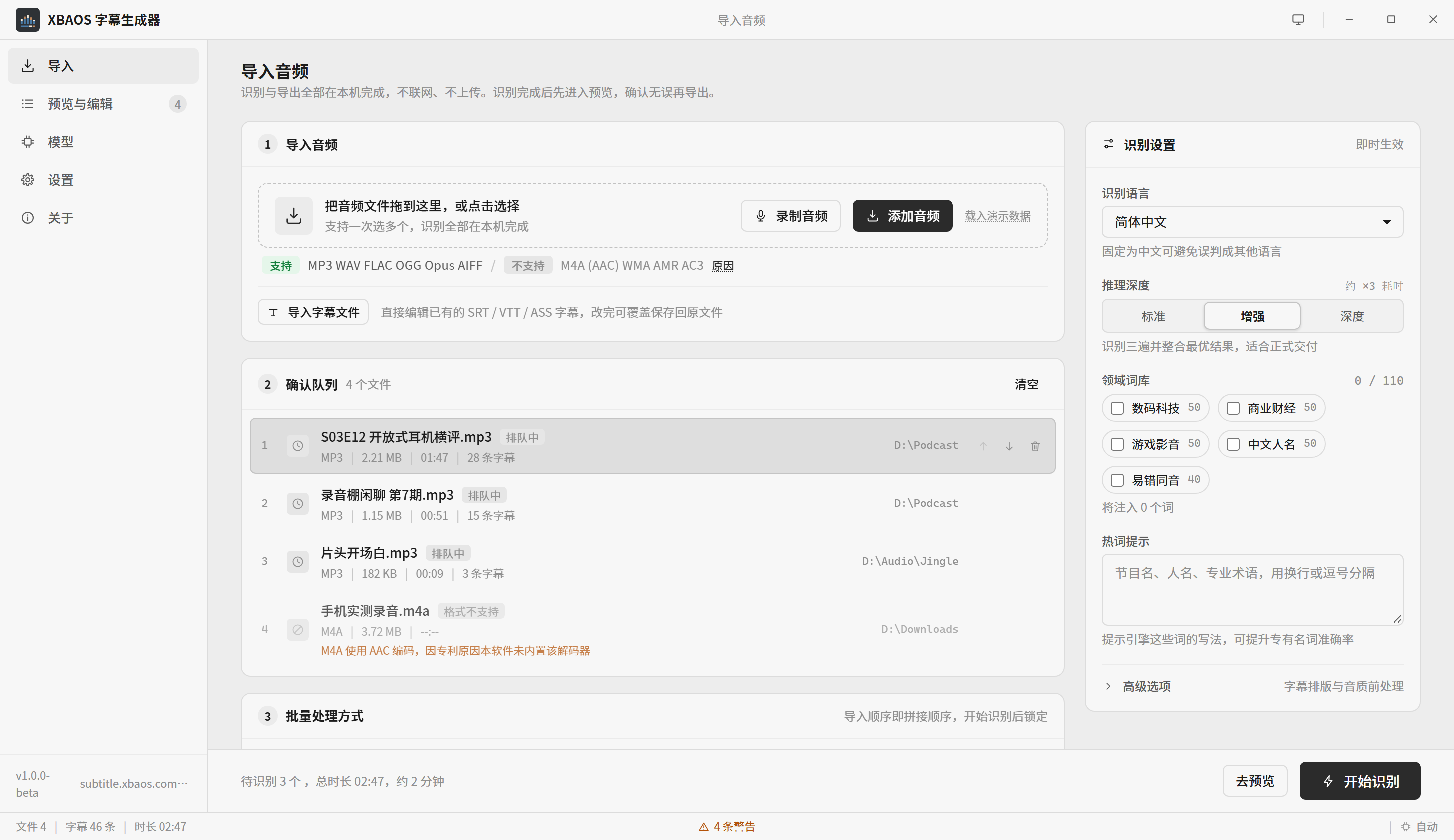1454x840 pixels.
Task: Click the download tray icon in drop zone
Action: click(293, 216)
